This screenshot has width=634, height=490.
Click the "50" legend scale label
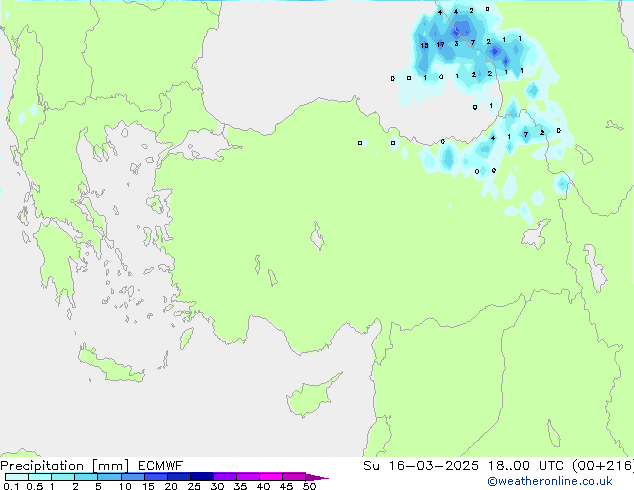coord(309,486)
